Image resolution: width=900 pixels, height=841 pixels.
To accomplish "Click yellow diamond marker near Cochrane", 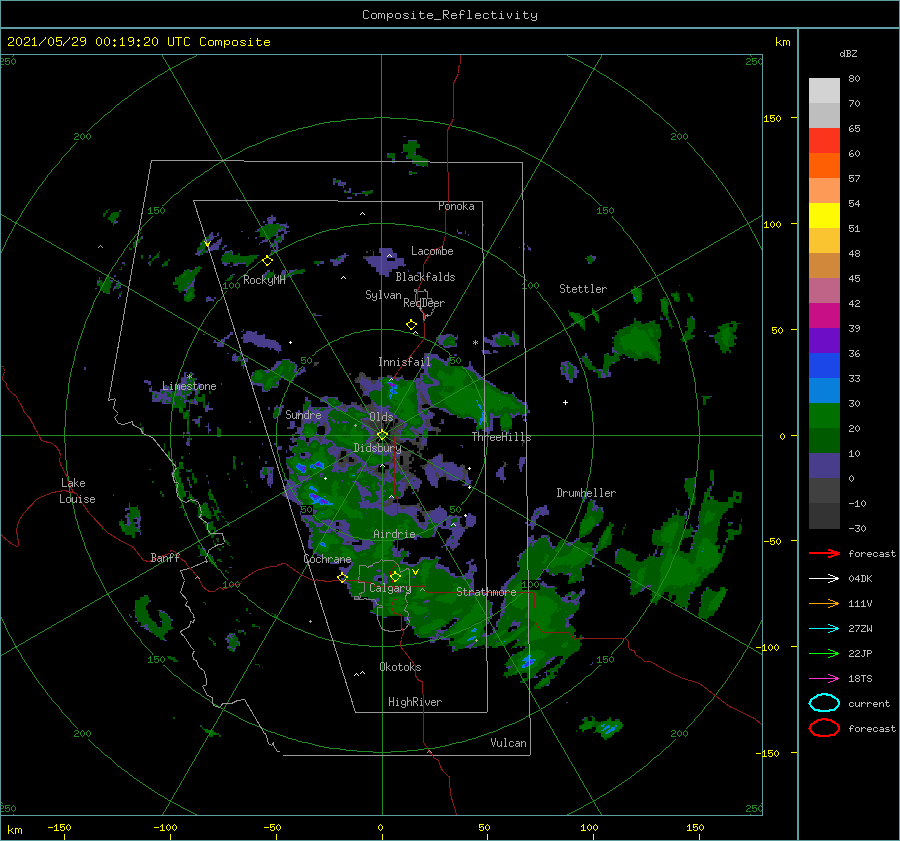I will pos(342,578).
